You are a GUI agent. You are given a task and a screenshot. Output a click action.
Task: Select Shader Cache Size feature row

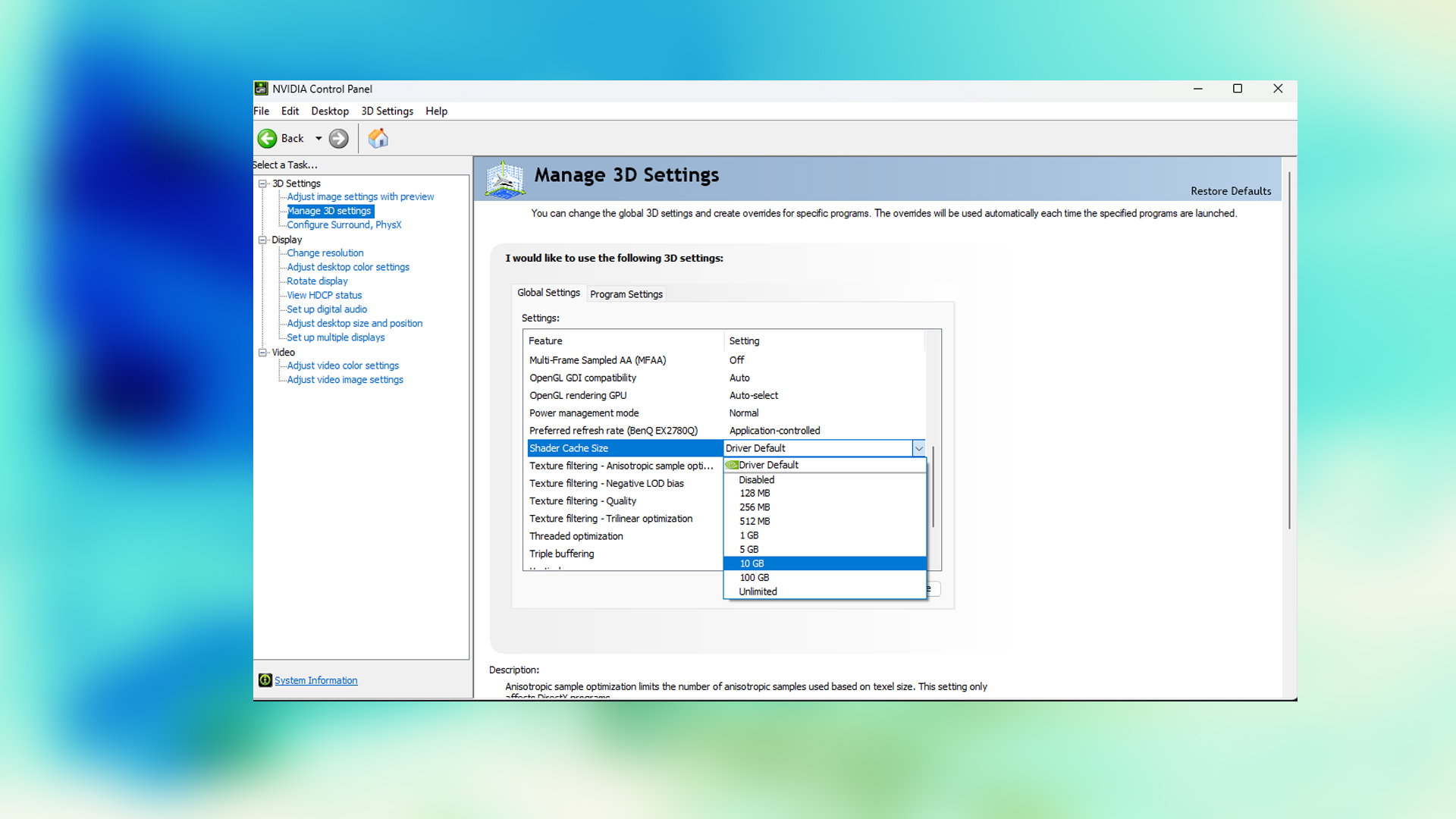[625, 448]
